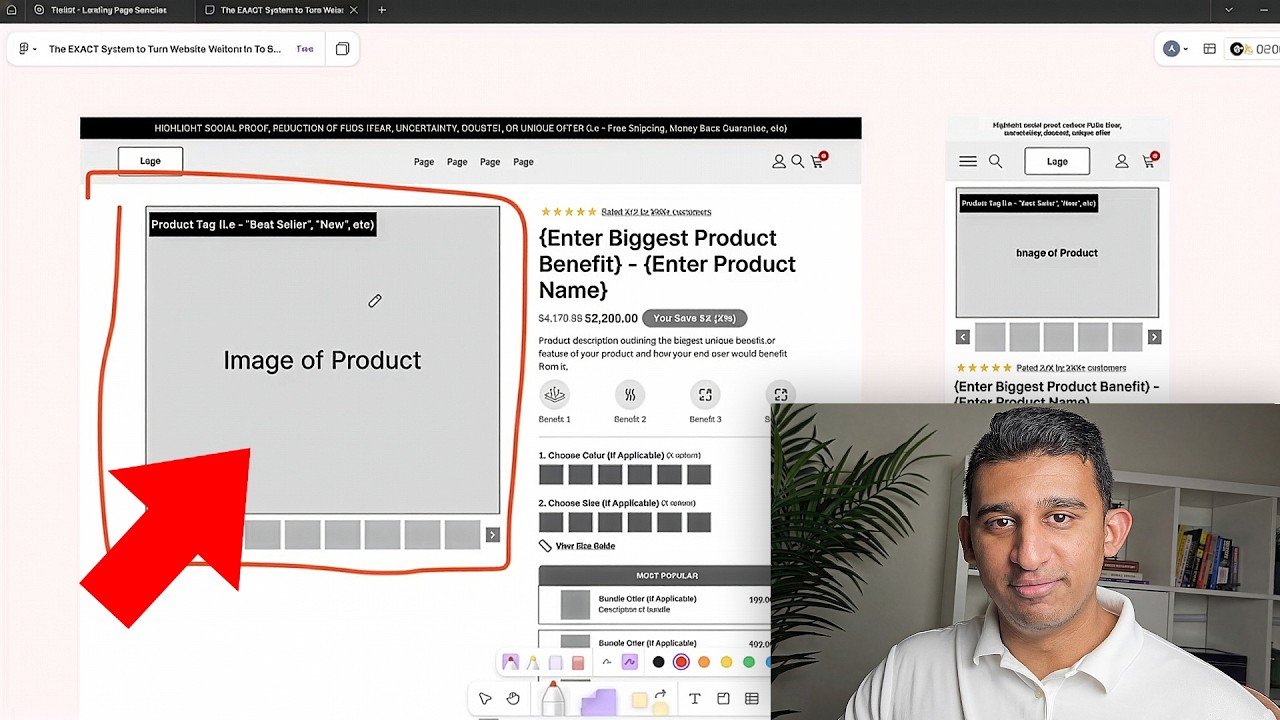1280x720 pixels.
Task: Click the Benefit 1 icon
Action: coord(554,395)
